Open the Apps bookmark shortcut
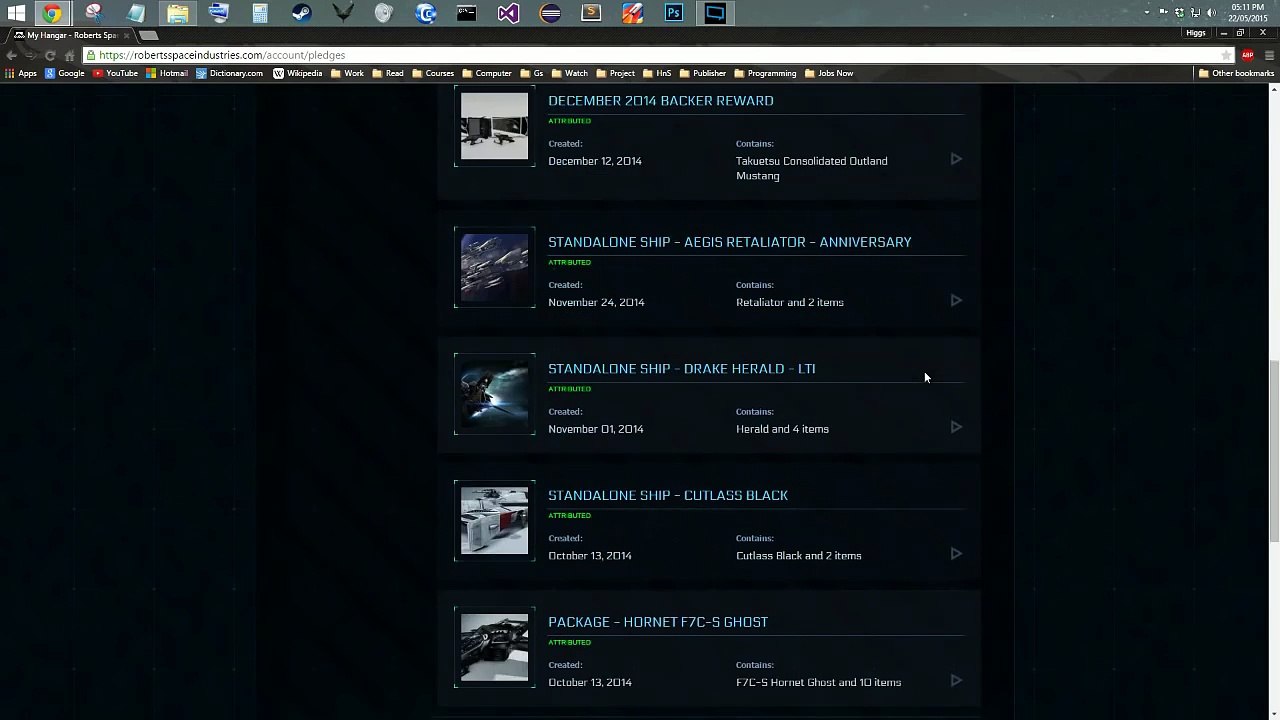 coord(20,73)
